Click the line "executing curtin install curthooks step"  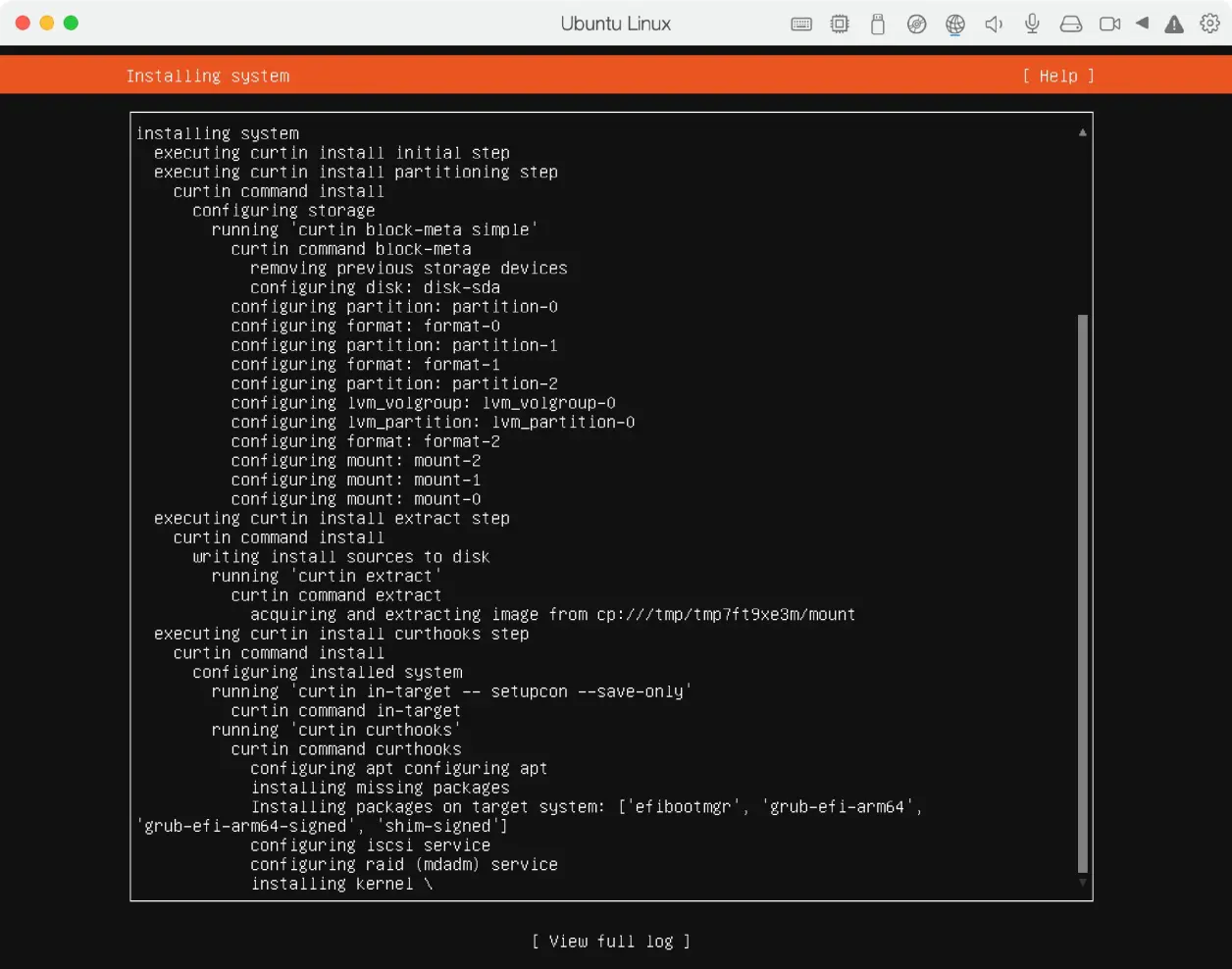(341, 634)
